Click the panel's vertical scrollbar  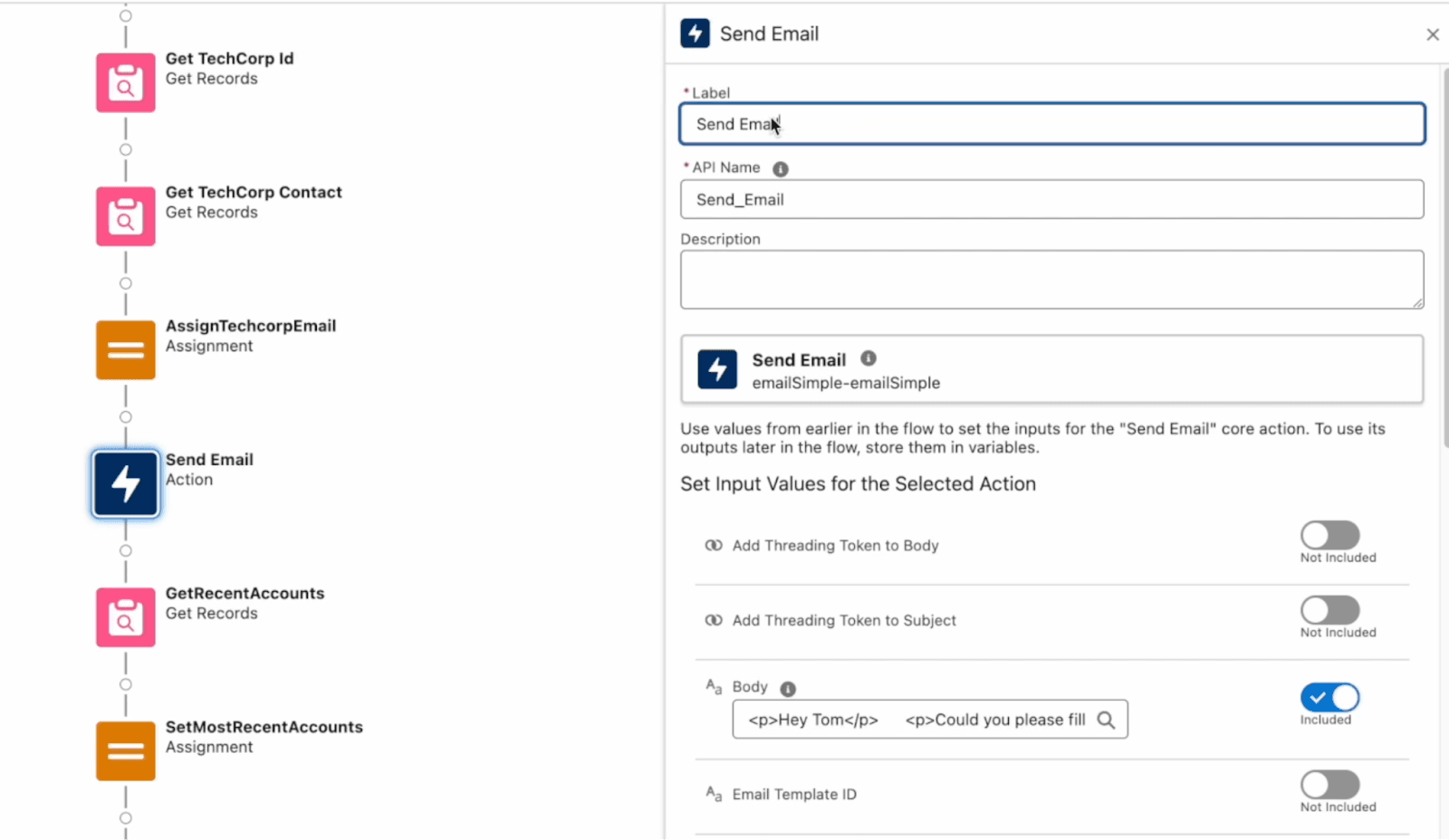click(x=1444, y=253)
